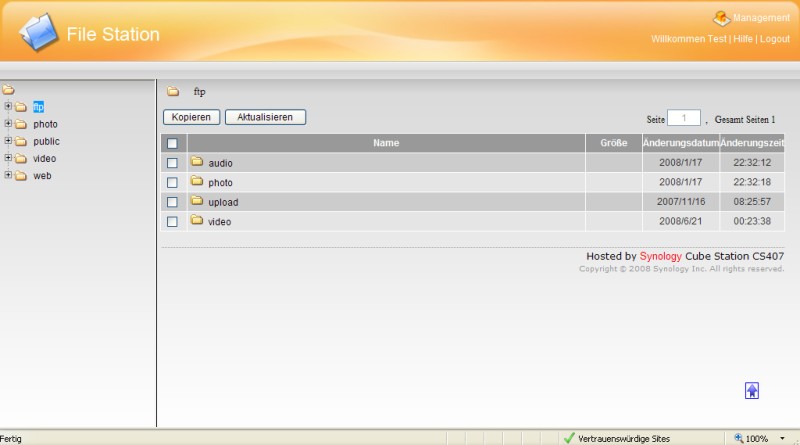Click the scroll-to-top arrow icon

point(752,391)
